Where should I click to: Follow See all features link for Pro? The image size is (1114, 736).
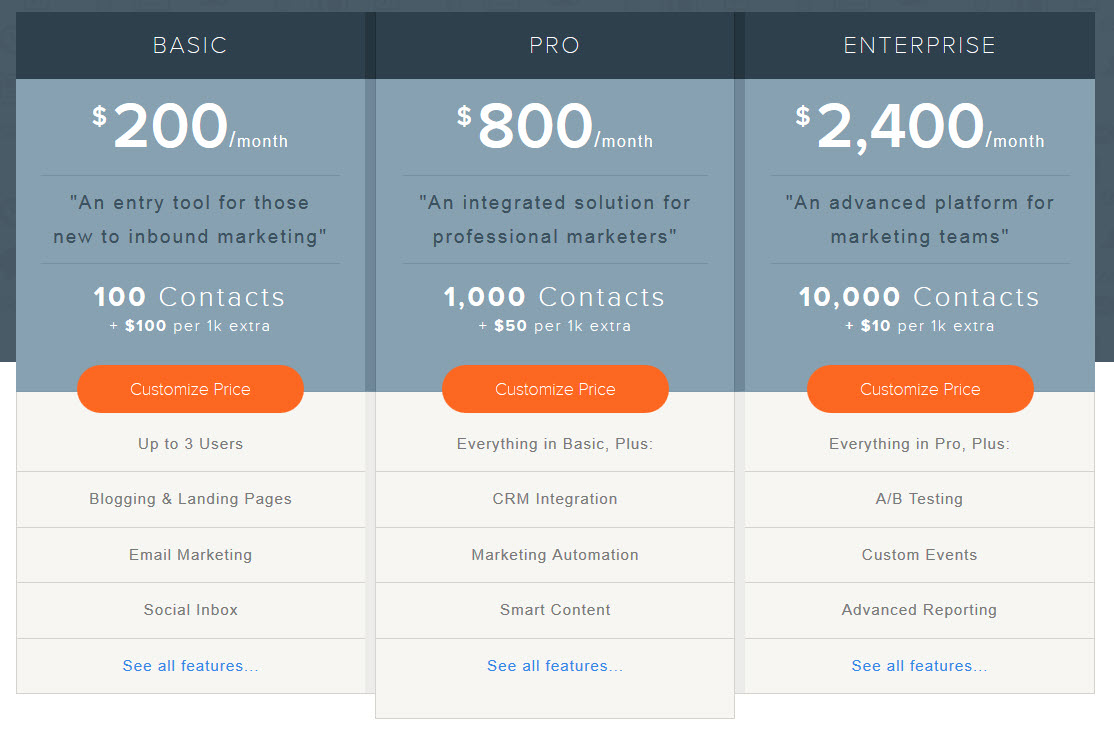[555, 666]
